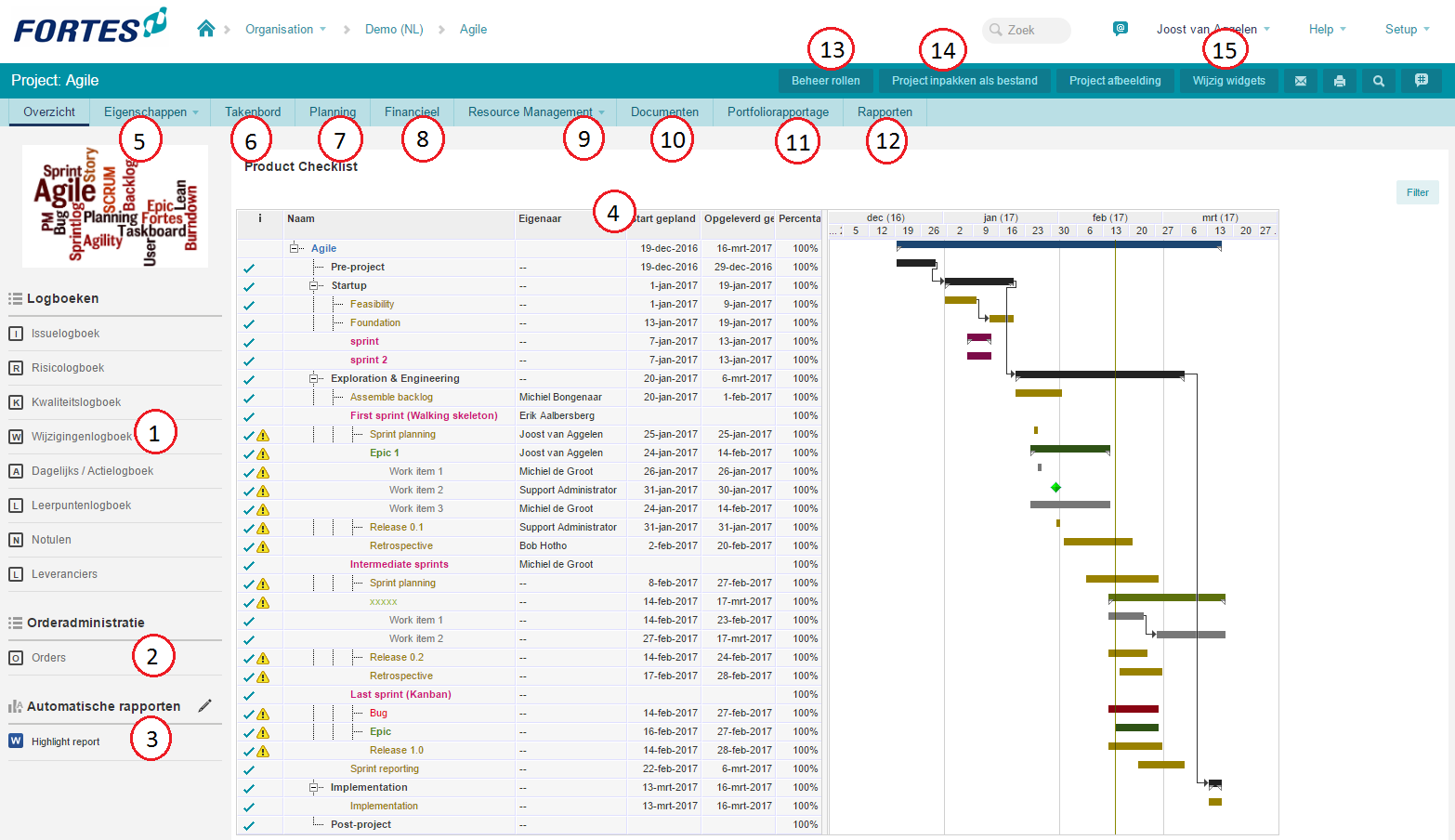Open the Agile breadcrumb link
The image size is (1455, 840).
pos(473,29)
